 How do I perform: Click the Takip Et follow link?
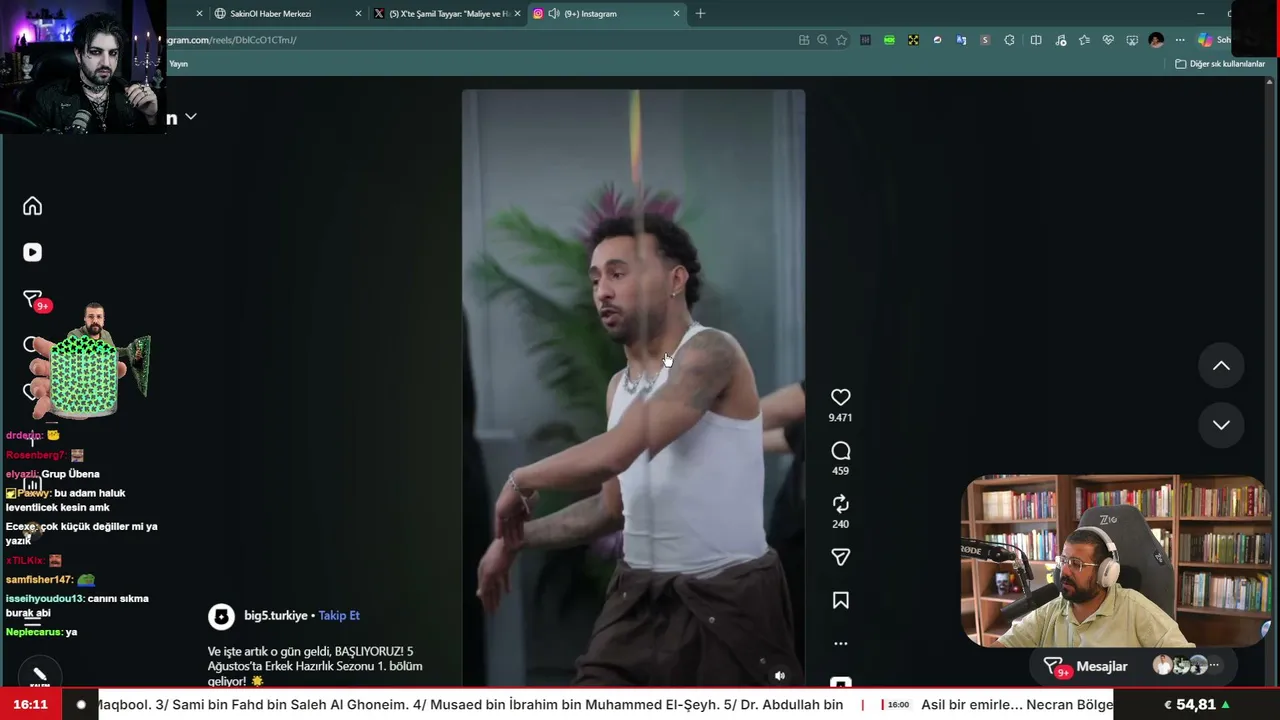(339, 616)
